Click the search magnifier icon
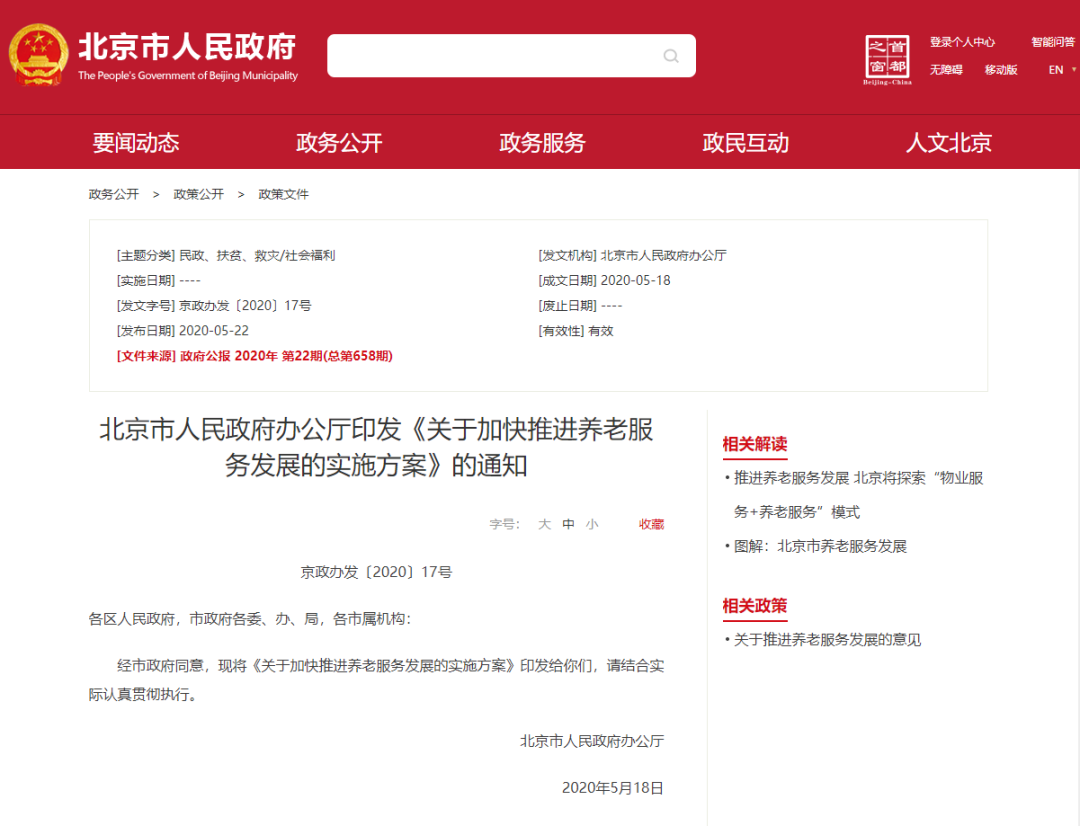The image size is (1080, 826). coord(671,56)
